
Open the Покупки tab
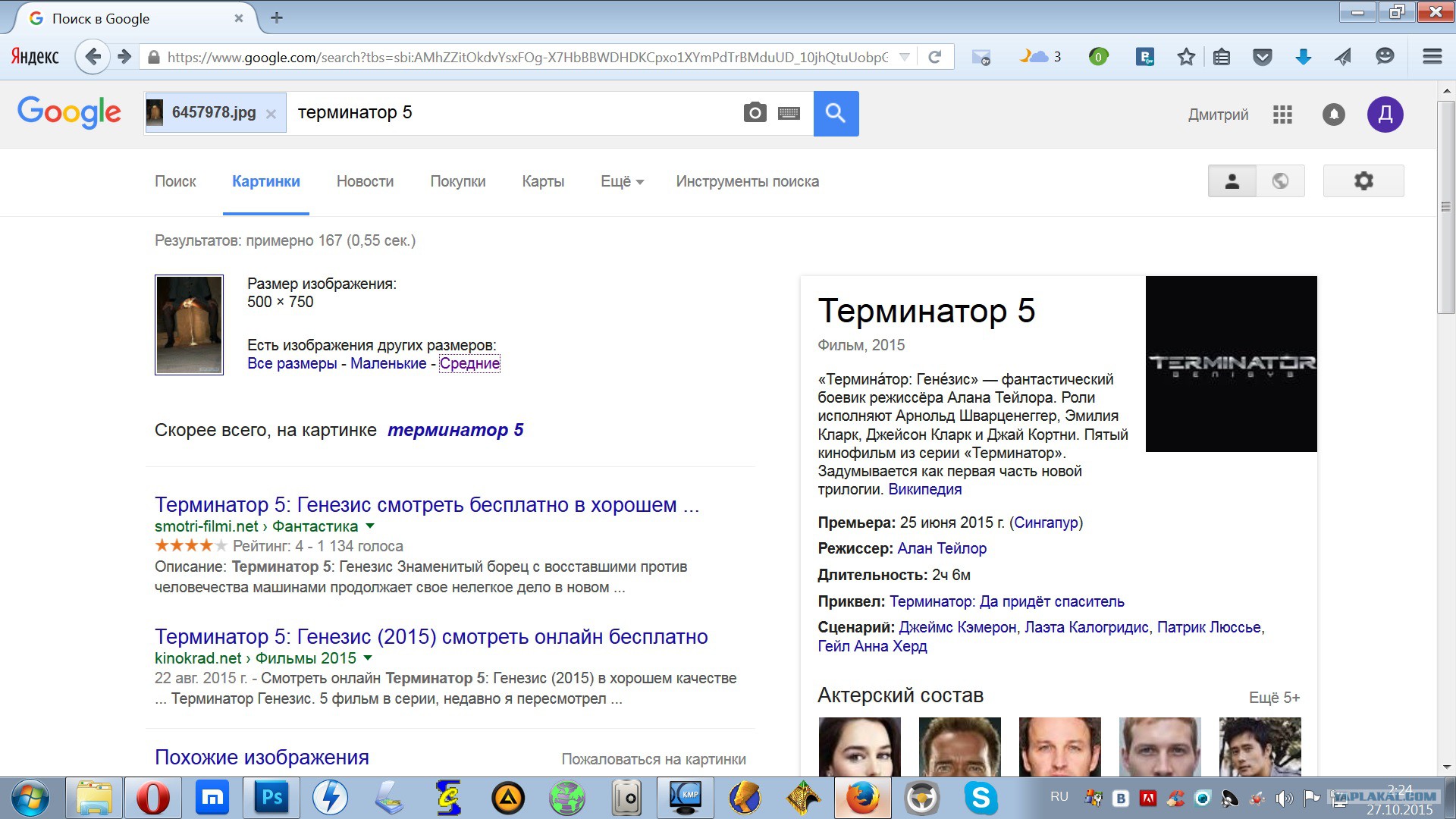click(458, 181)
